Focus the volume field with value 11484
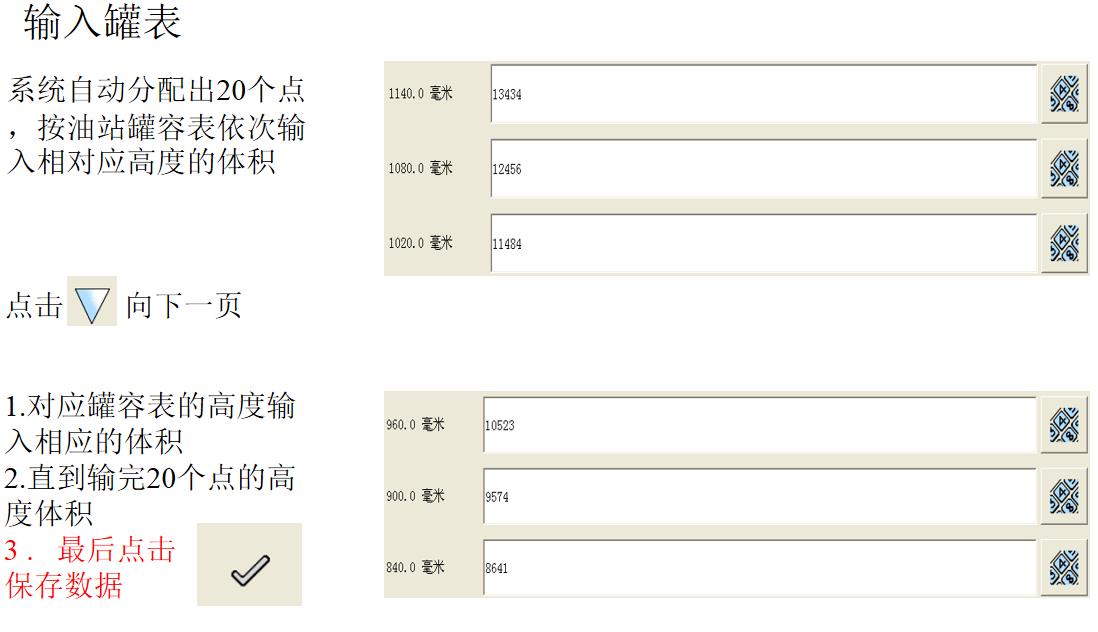Viewport: 1098px width, 632px height. click(763, 244)
